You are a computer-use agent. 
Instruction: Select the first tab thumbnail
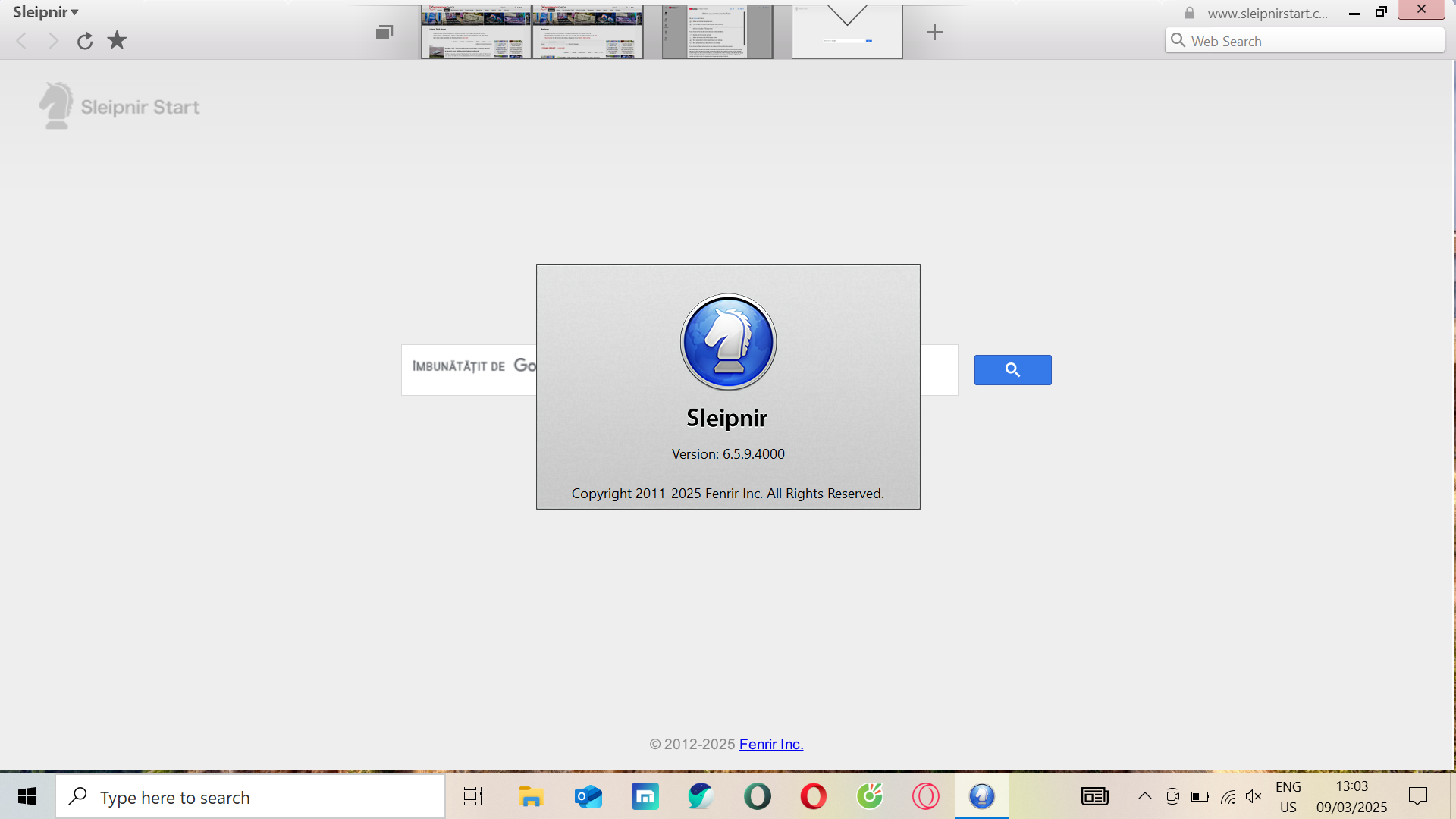[x=476, y=32]
